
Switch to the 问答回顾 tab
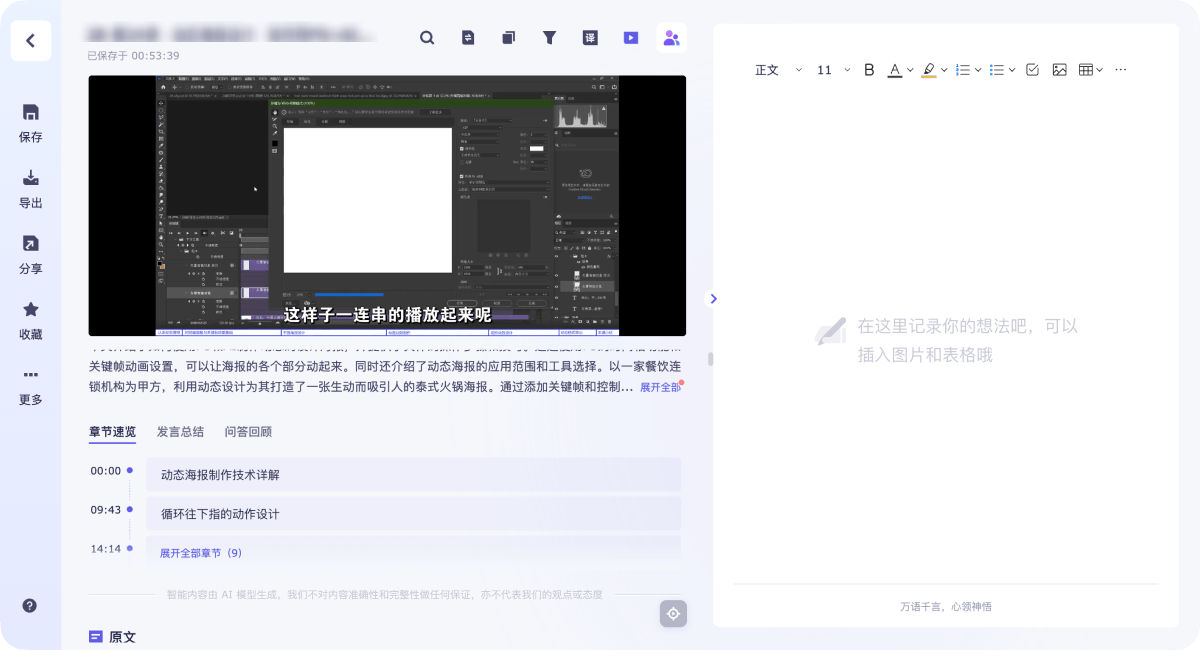pos(248,432)
